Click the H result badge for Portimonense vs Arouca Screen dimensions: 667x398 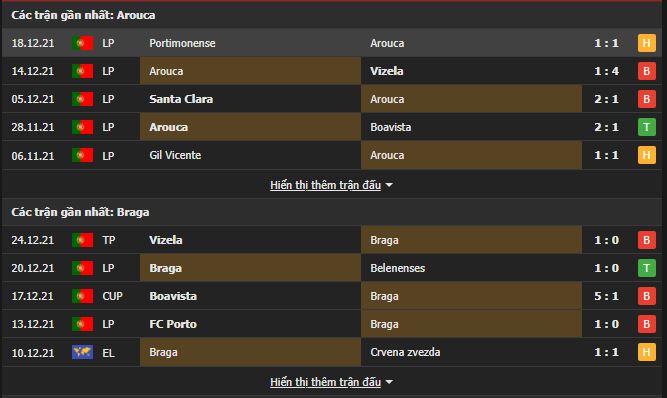click(x=646, y=43)
